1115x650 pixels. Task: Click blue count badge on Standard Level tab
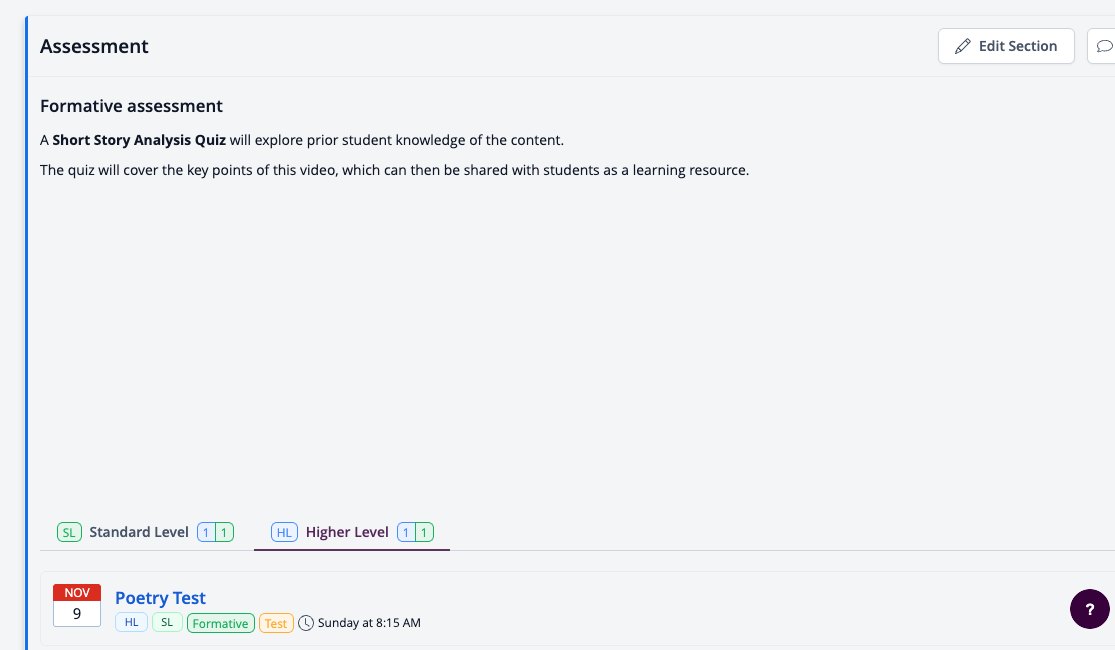point(206,532)
